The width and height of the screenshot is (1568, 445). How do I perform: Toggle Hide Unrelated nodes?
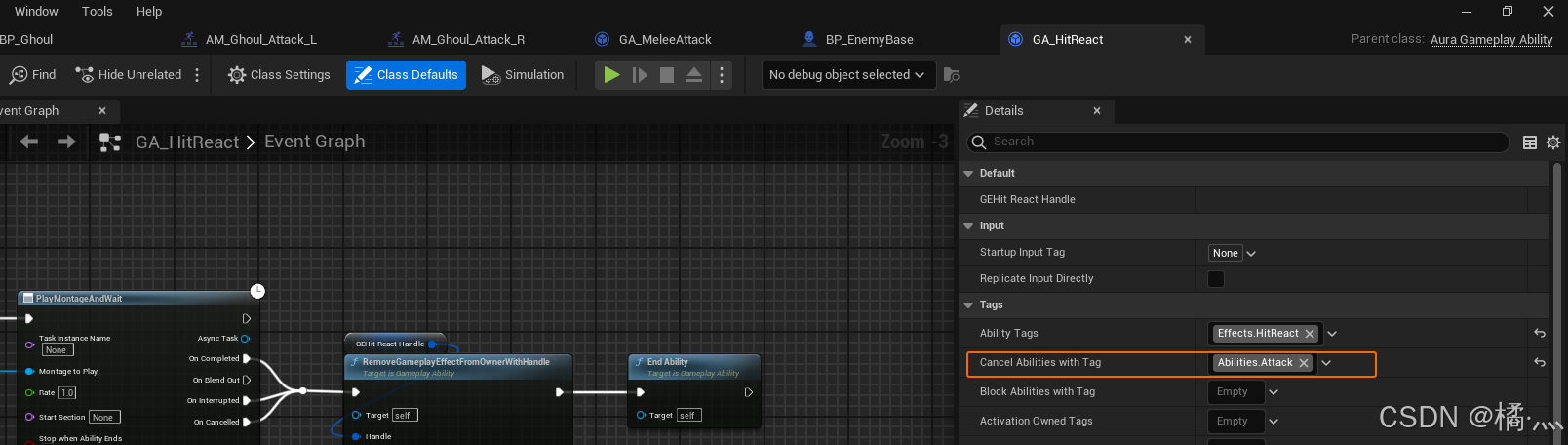tap(129, 75)
